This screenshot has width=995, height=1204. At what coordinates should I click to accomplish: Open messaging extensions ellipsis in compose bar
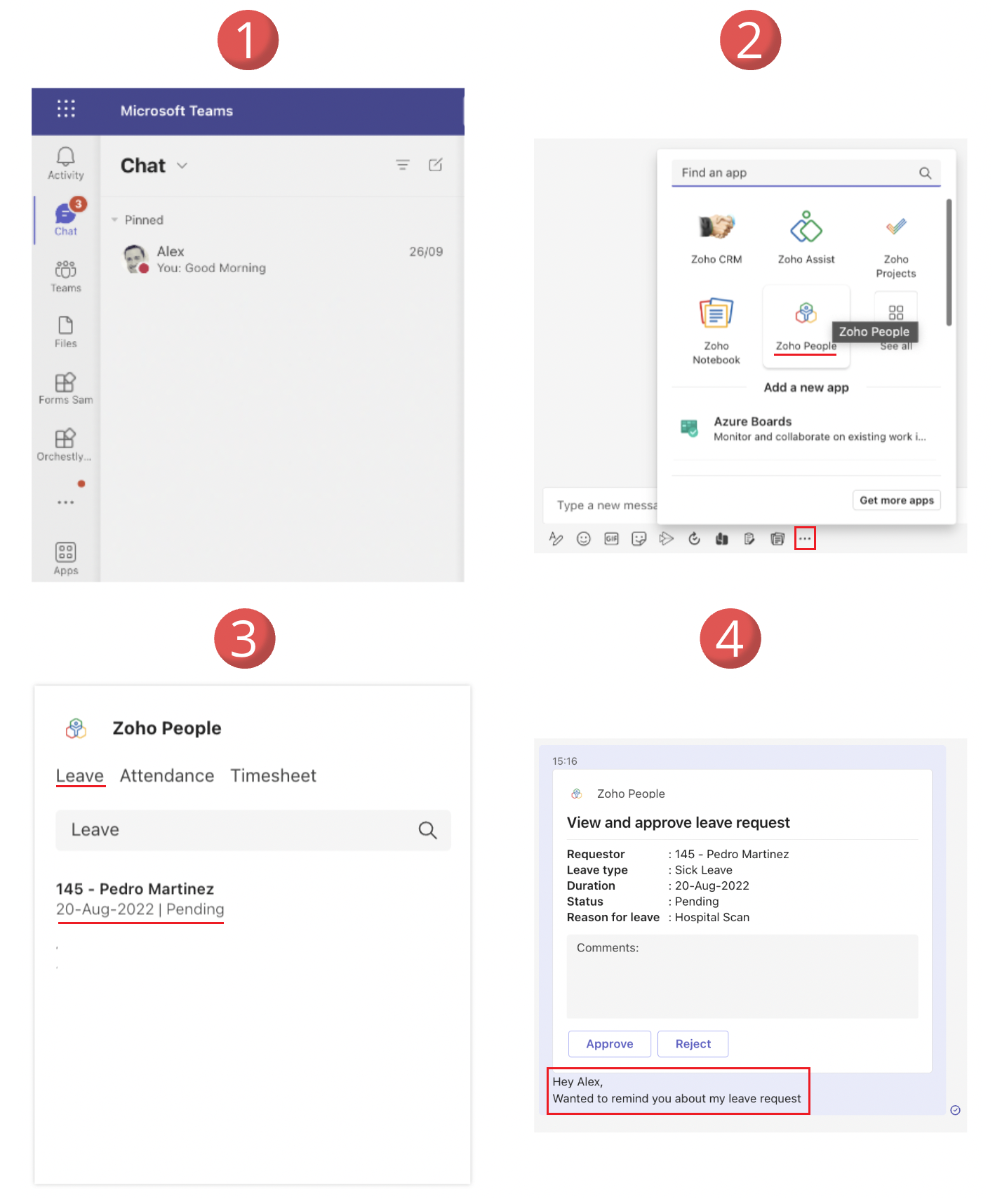[x=805, y=539]
